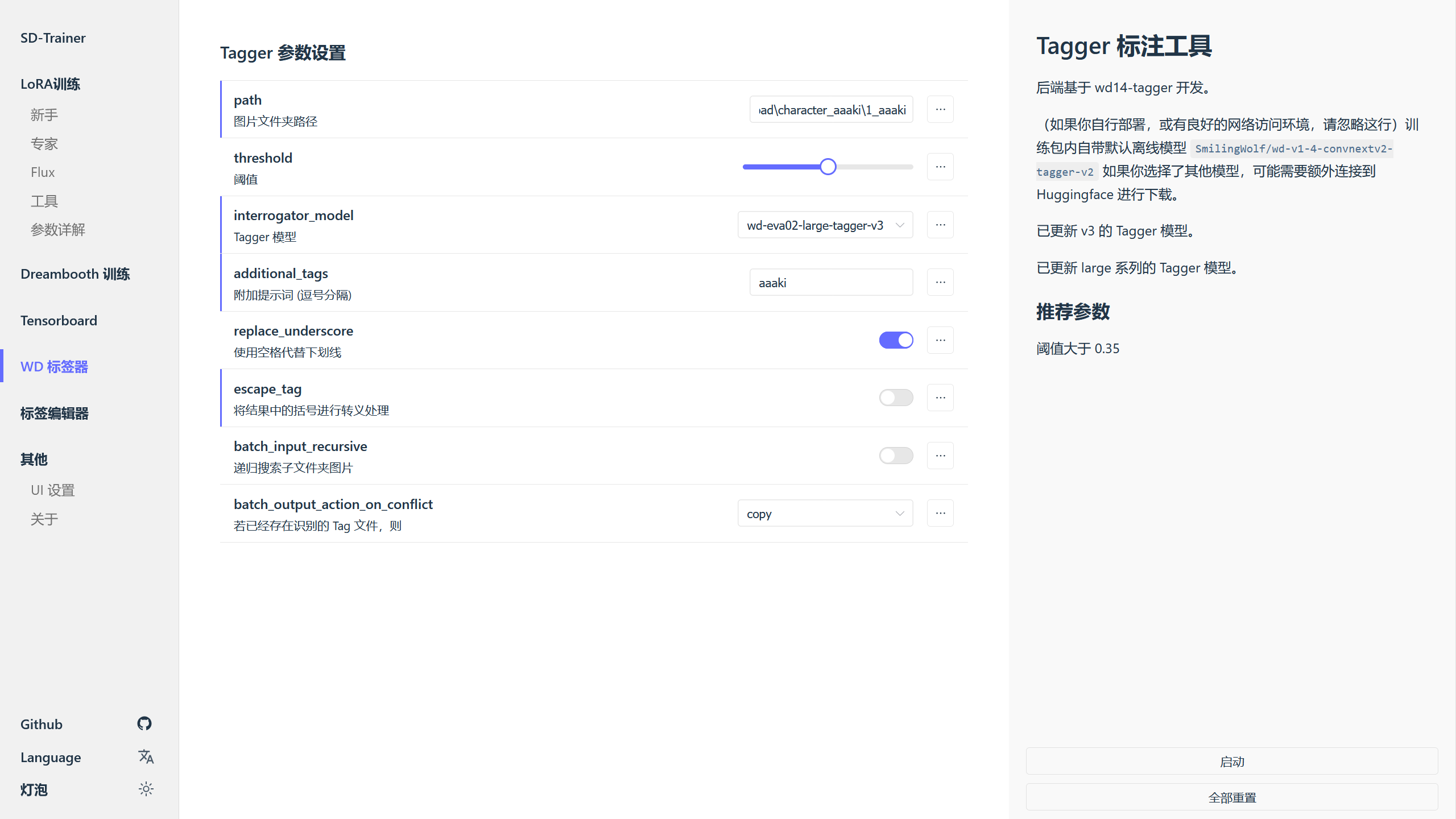Viewport: 1456px width, 819px height.
Task: Open the ellipsis menu for interrogator_model row
Action: (x=940, y=225)
